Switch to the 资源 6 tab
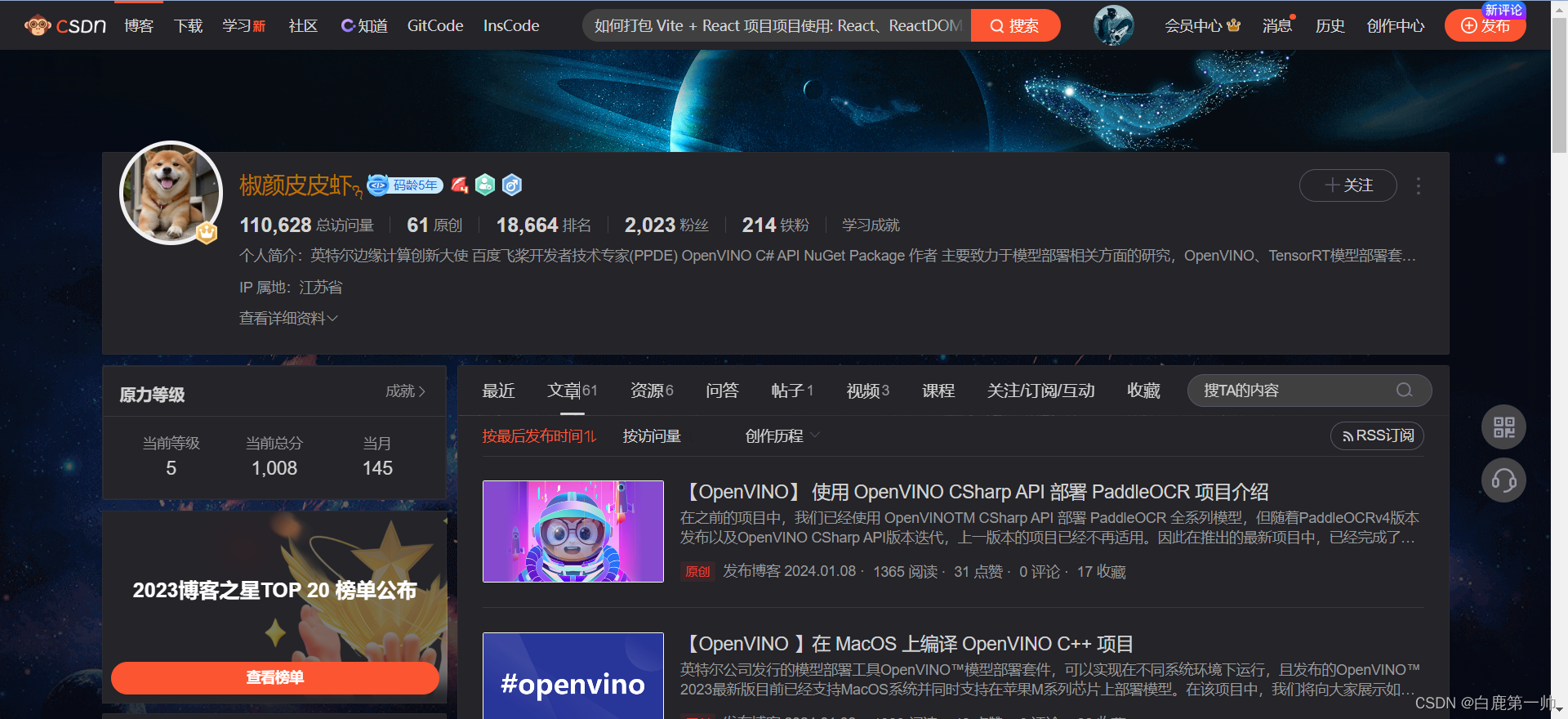The width and height of the screenshot is (1568, 719). (x=652, y=391)
